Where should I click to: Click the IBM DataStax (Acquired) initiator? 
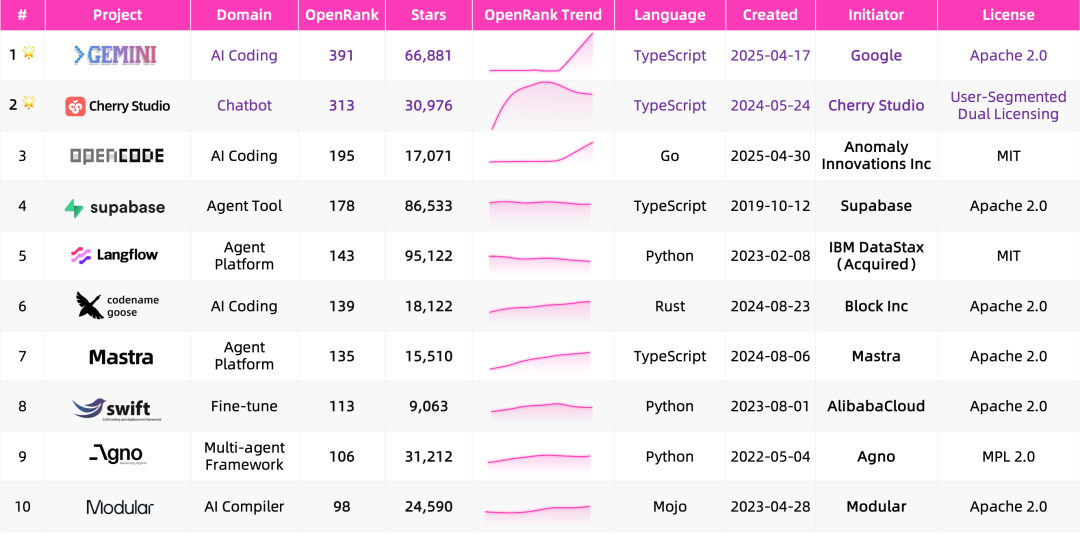876,256
